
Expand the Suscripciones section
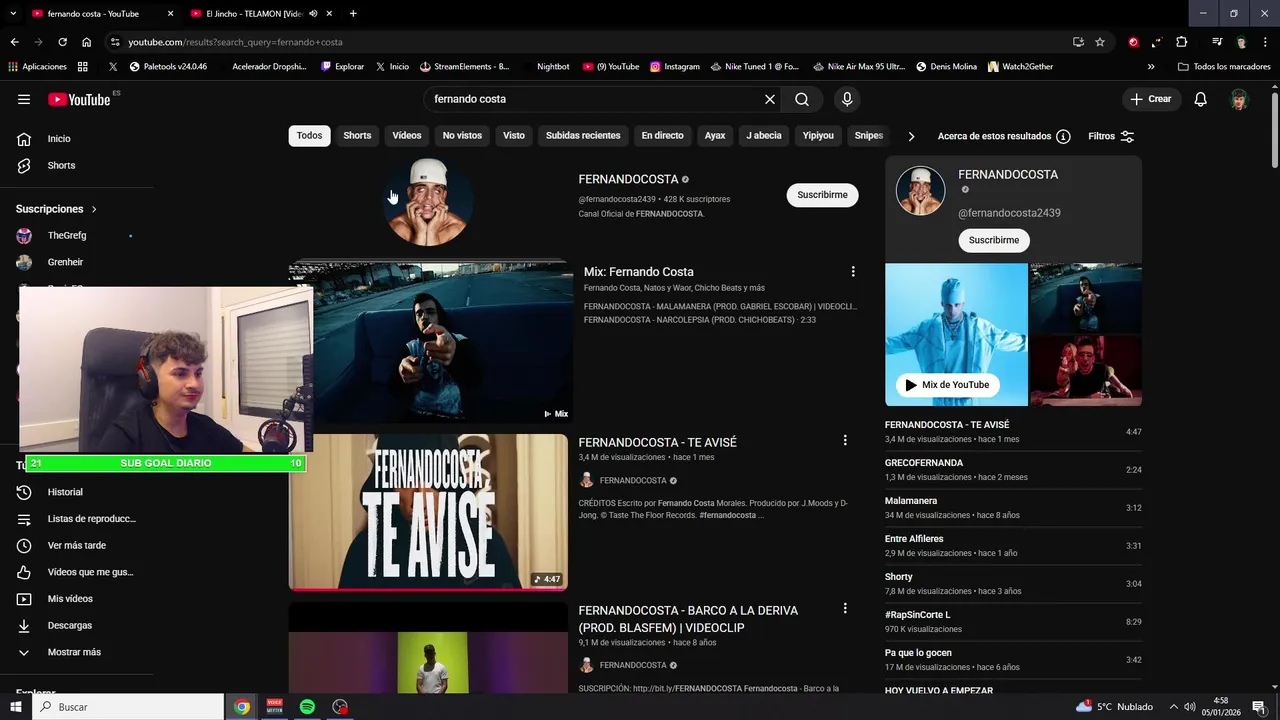point(57,209)
